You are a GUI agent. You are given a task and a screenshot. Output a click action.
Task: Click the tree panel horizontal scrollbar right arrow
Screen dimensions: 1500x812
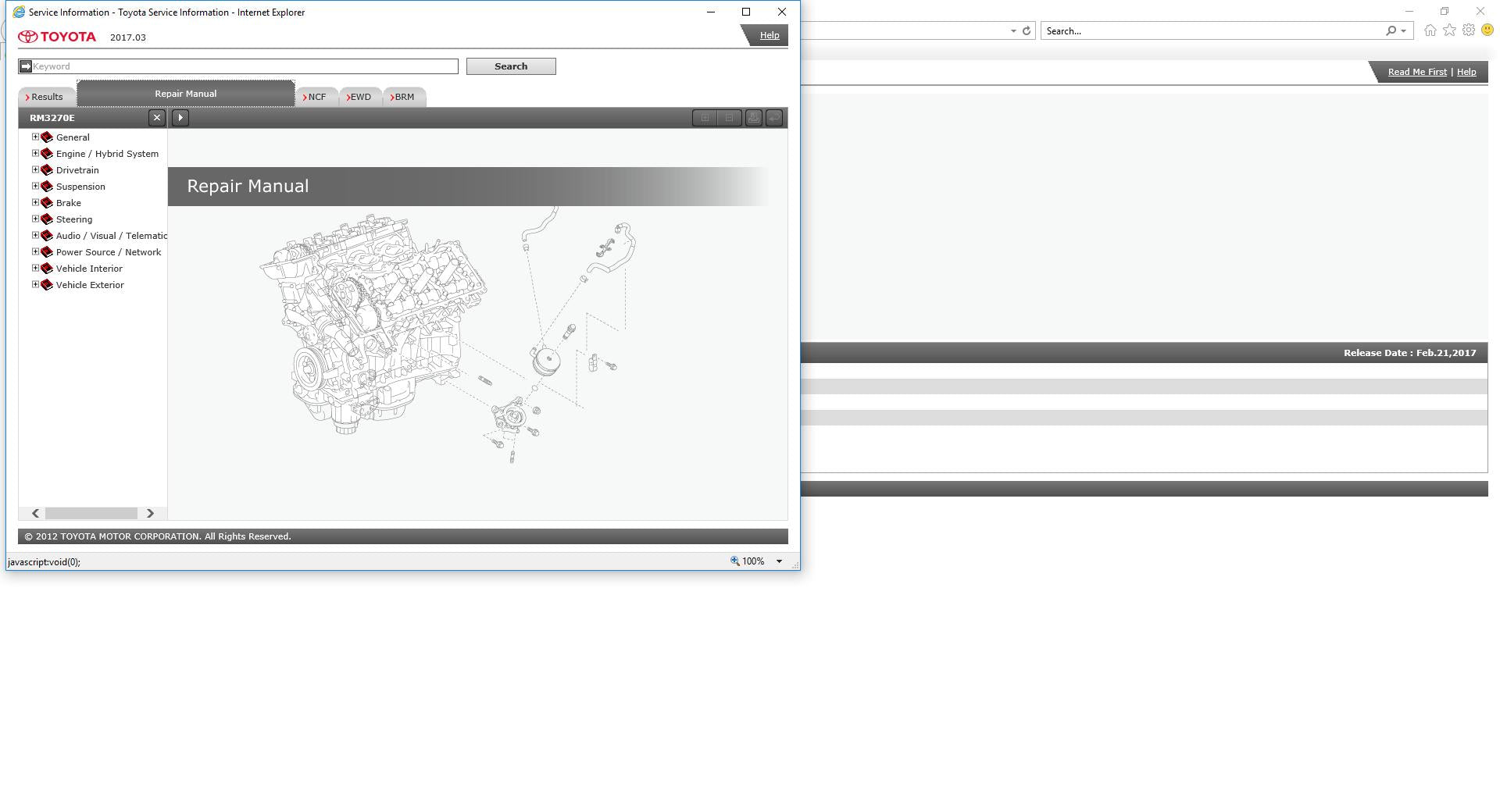point(150,513)
